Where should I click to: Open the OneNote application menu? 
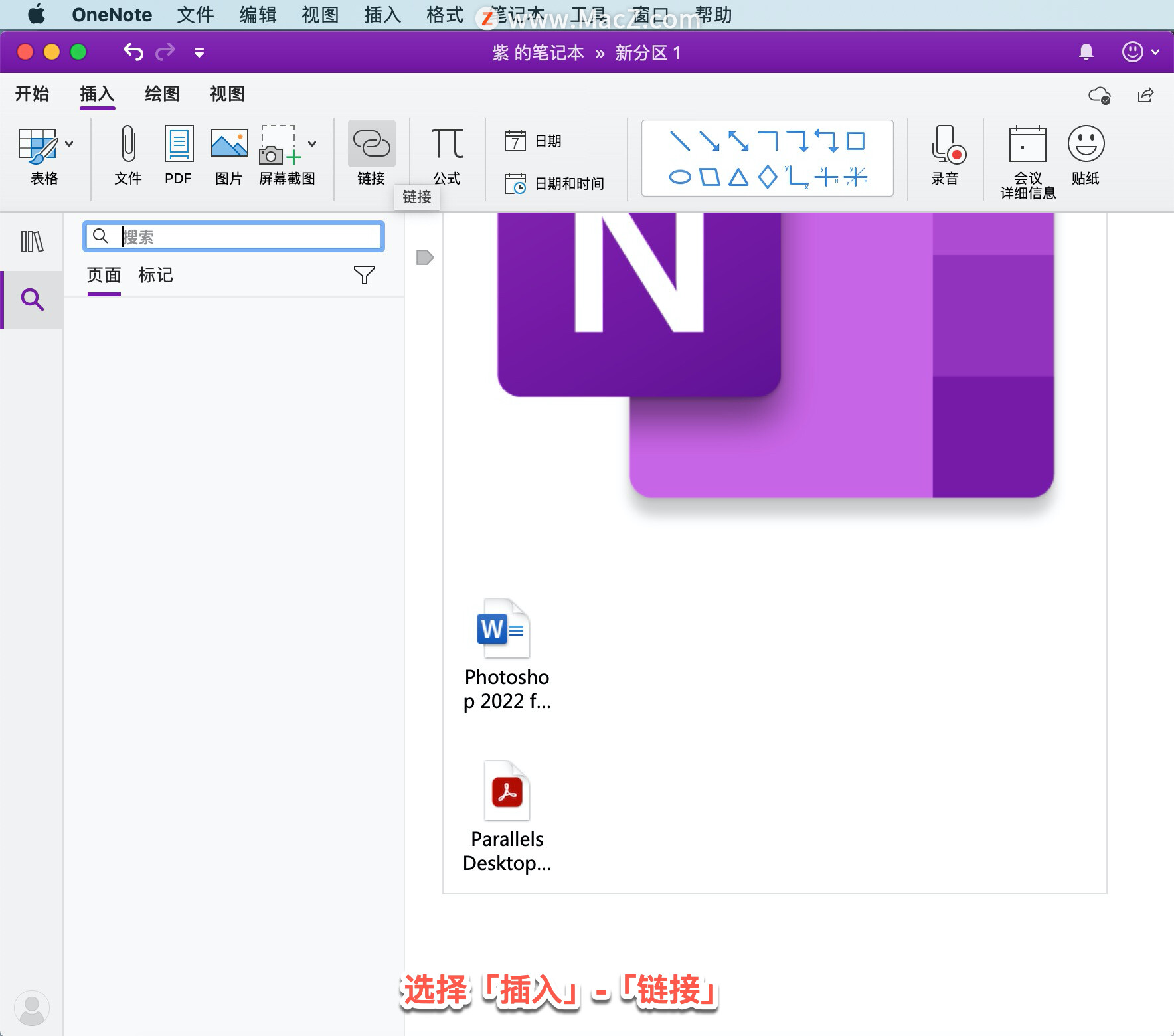(x=112, y=15)
